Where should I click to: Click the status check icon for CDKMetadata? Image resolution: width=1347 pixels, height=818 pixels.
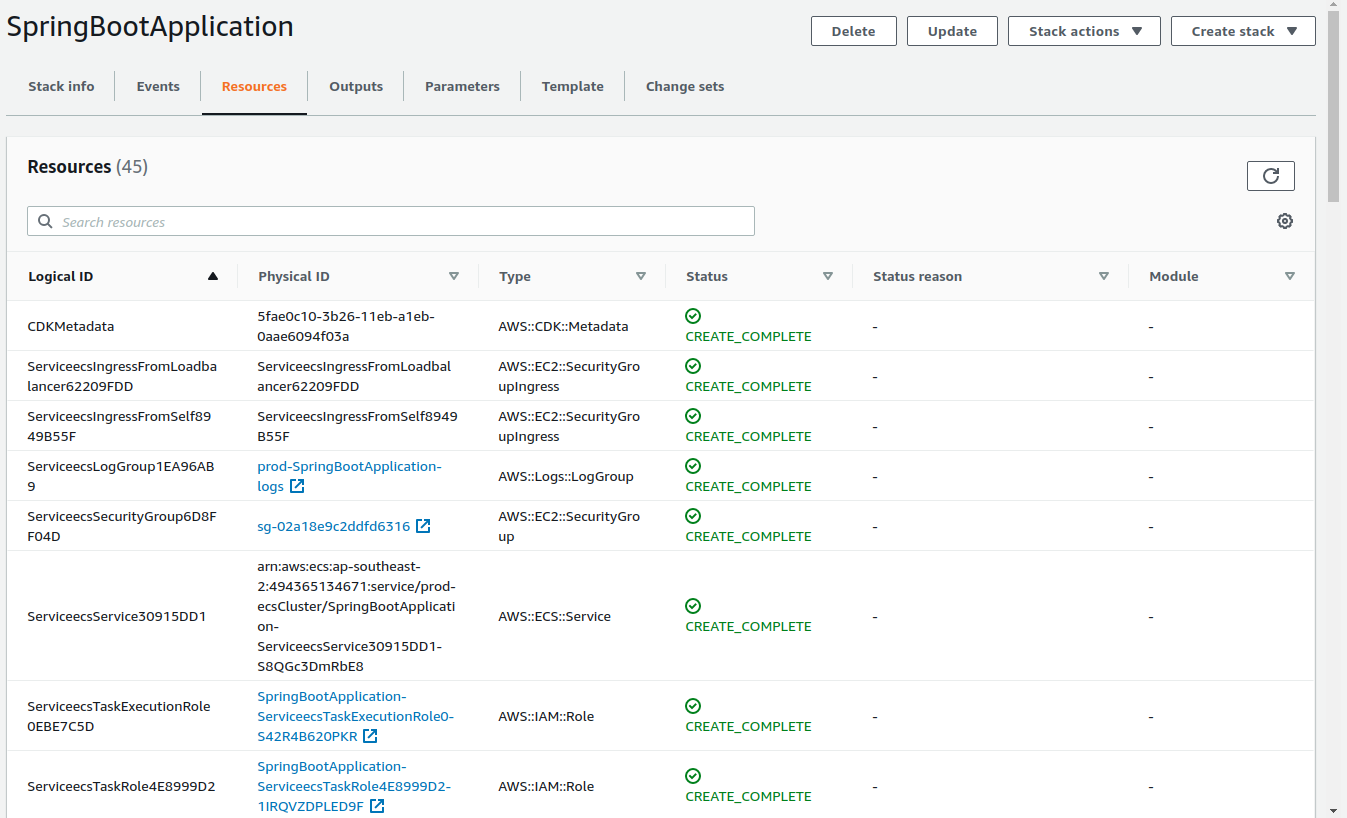693,316
